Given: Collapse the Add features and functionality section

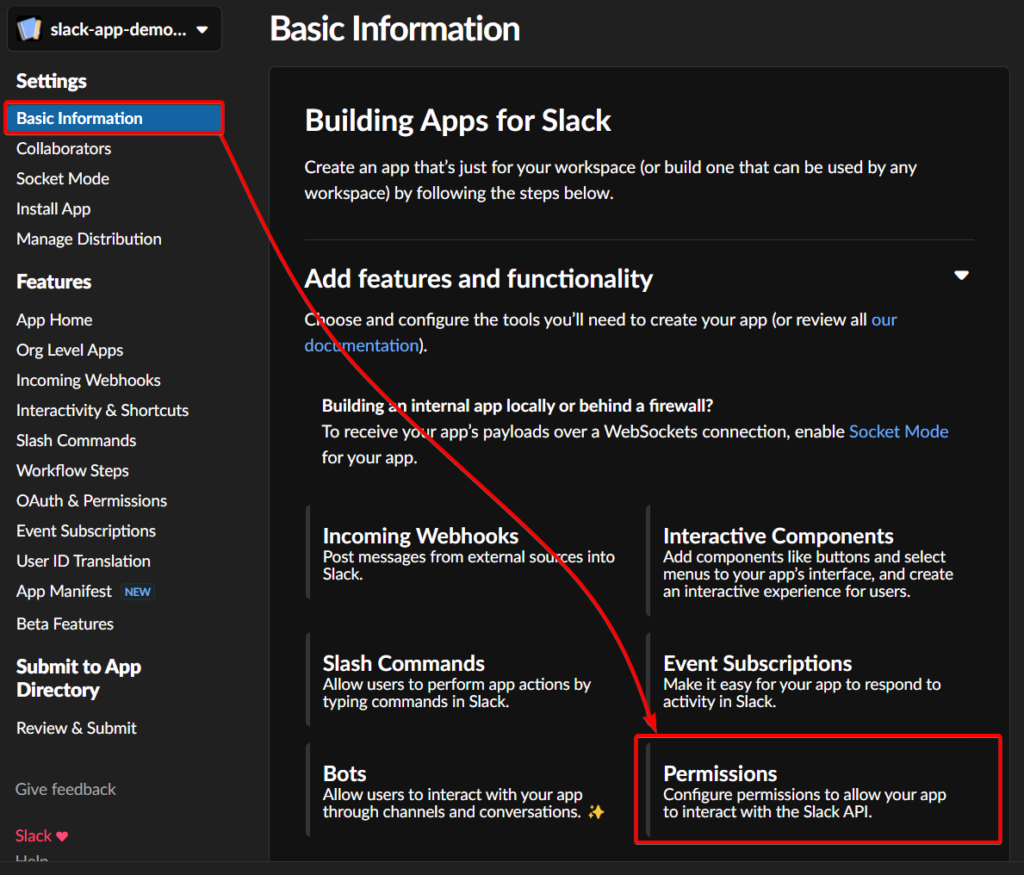Looking at the screenshot, I should [961, 274].
